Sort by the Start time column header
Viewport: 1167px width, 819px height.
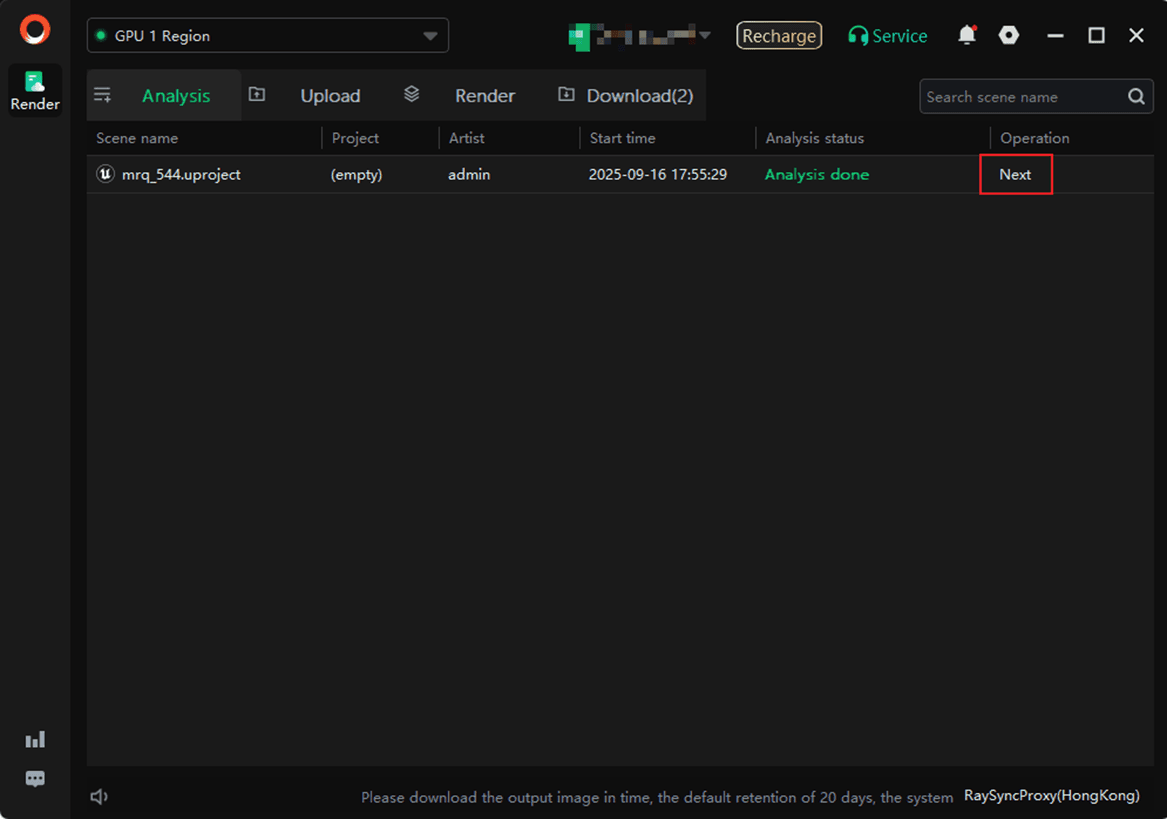(x=622, y=138)
